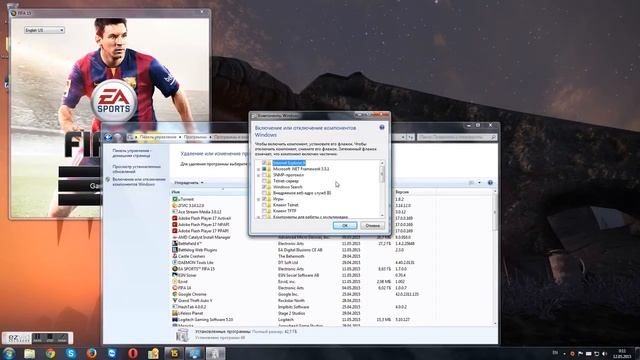Open Firefox from the taskbar
The image size is (640, 360).
click(x=91, y=353)
